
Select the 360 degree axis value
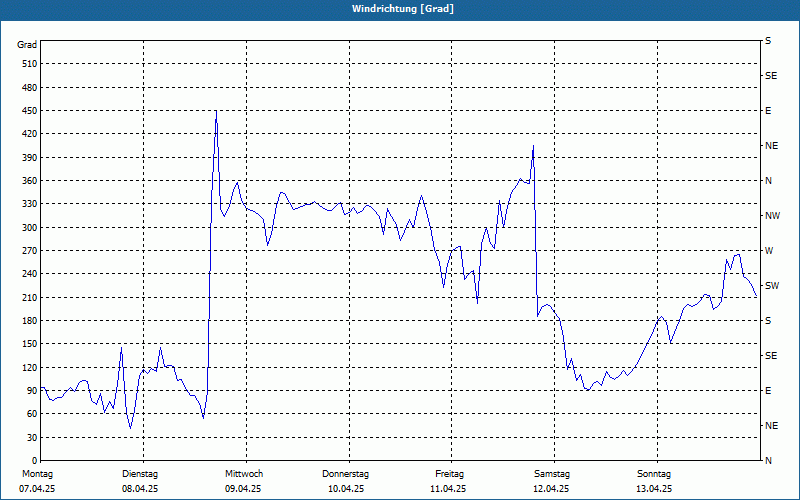point(28,181)
